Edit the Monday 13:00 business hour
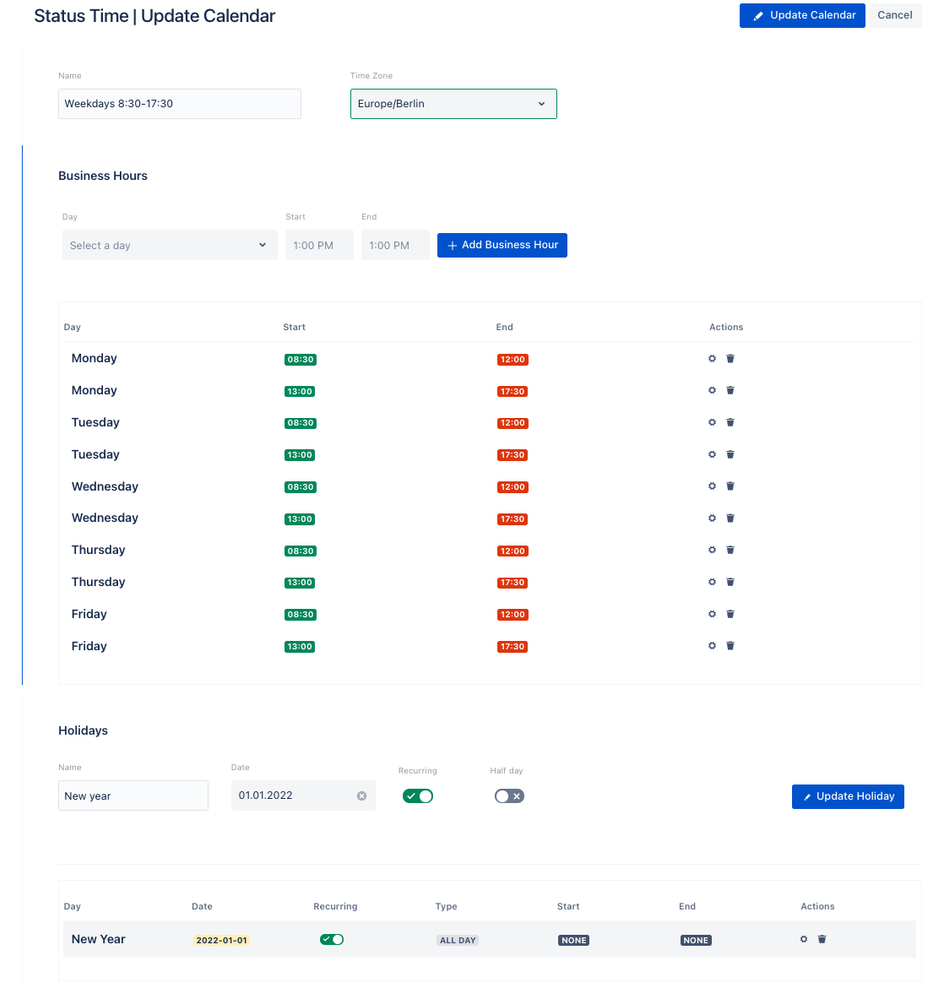The image size is (949, 999). (x=712, y=391)
